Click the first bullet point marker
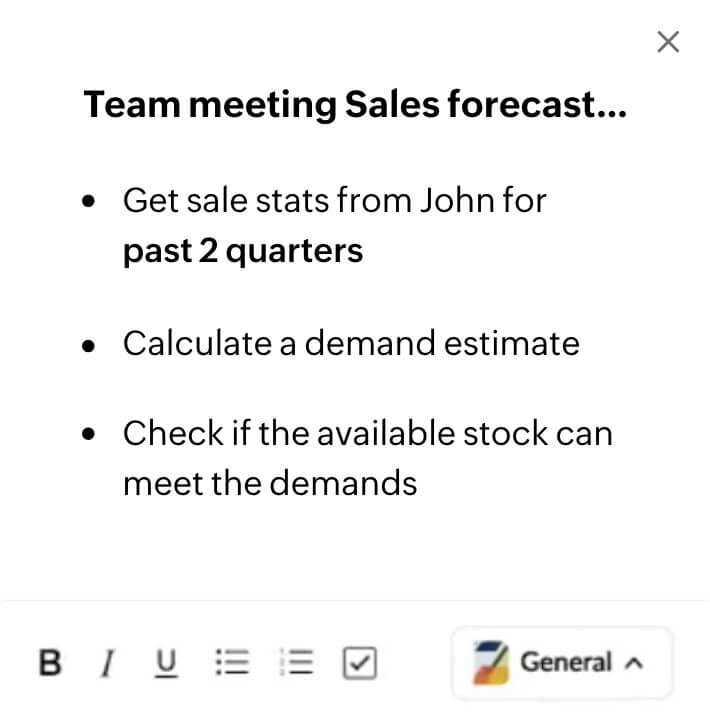 click(90, 202)
